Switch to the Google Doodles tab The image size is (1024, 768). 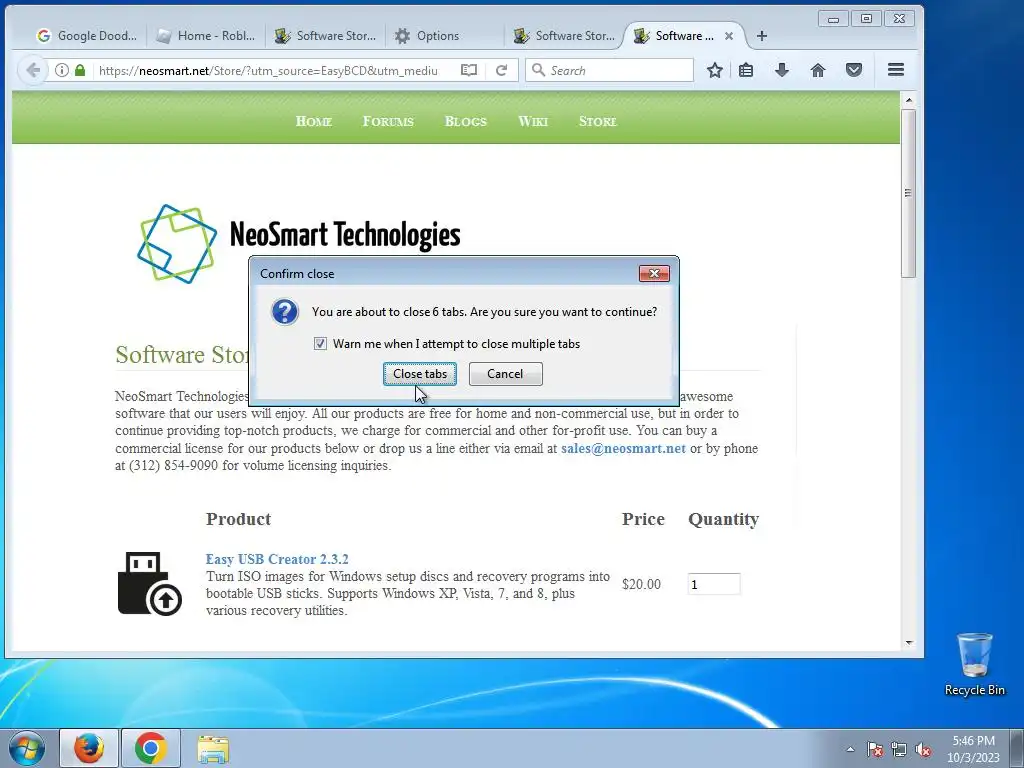tap(87, 36)
